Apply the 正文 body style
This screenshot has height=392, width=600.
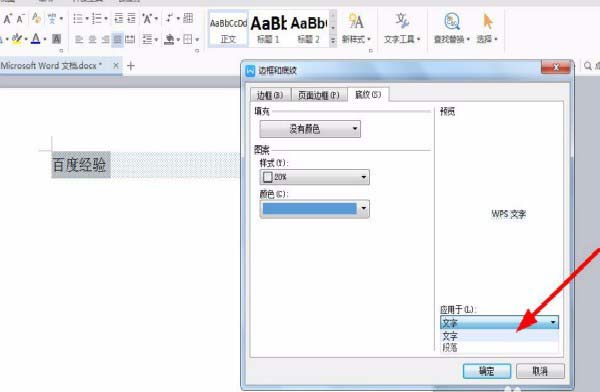coord(228,30)
